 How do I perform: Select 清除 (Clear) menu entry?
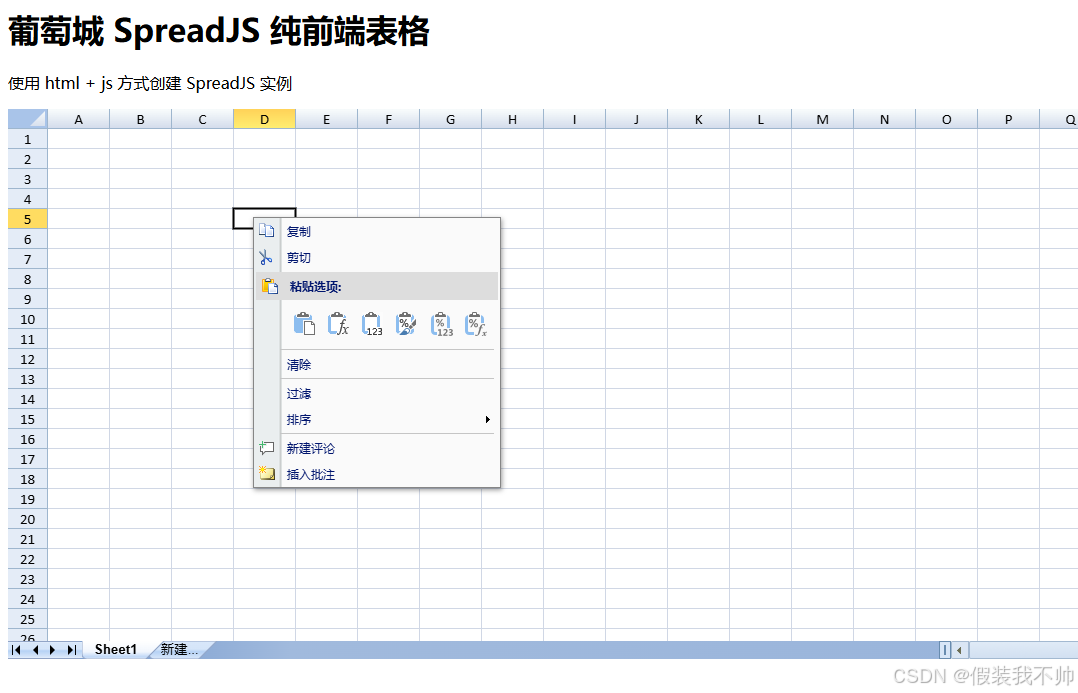click(377, 364)
